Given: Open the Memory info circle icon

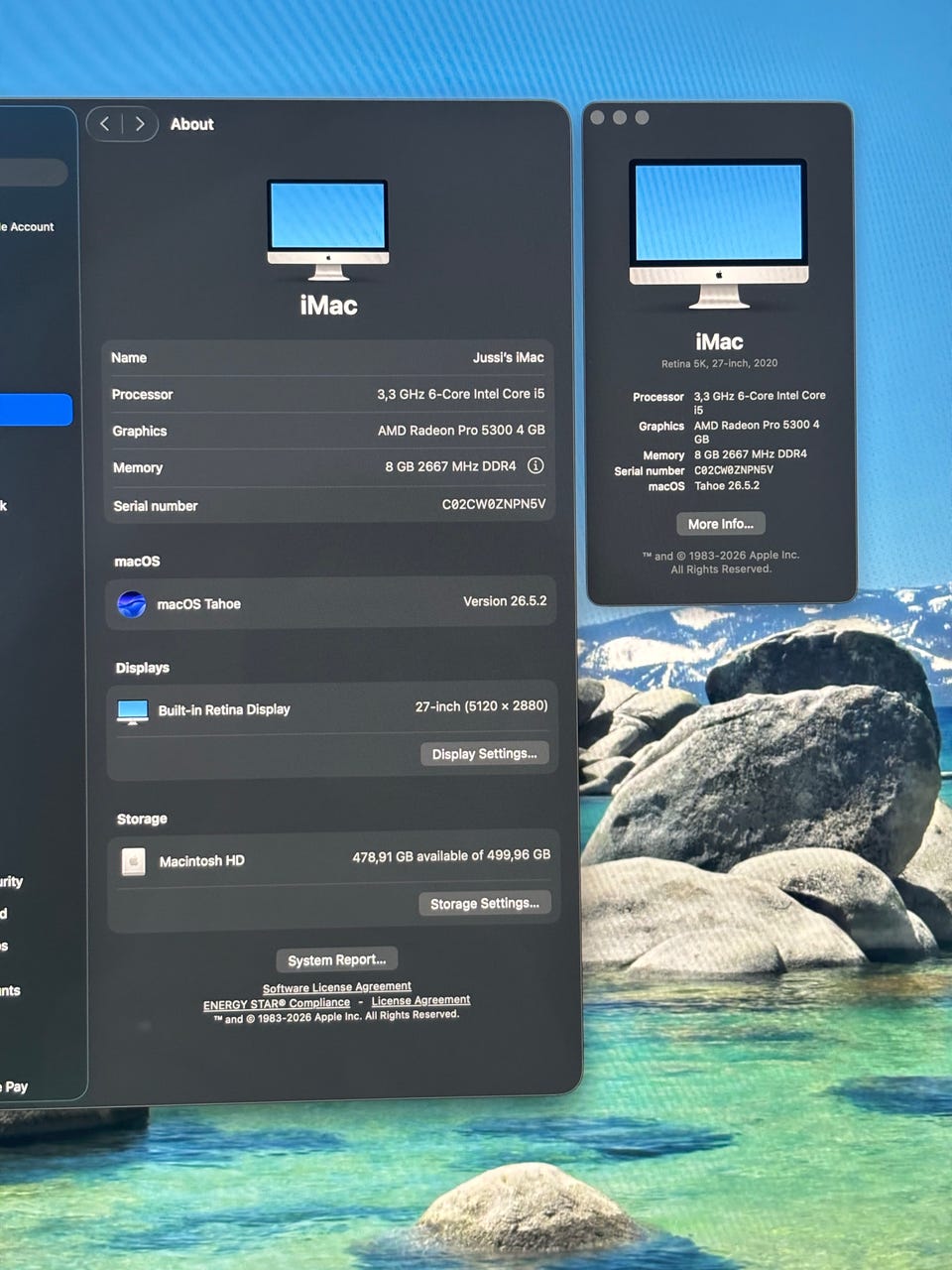Looking at the screenshot, I should pos(535,465).
